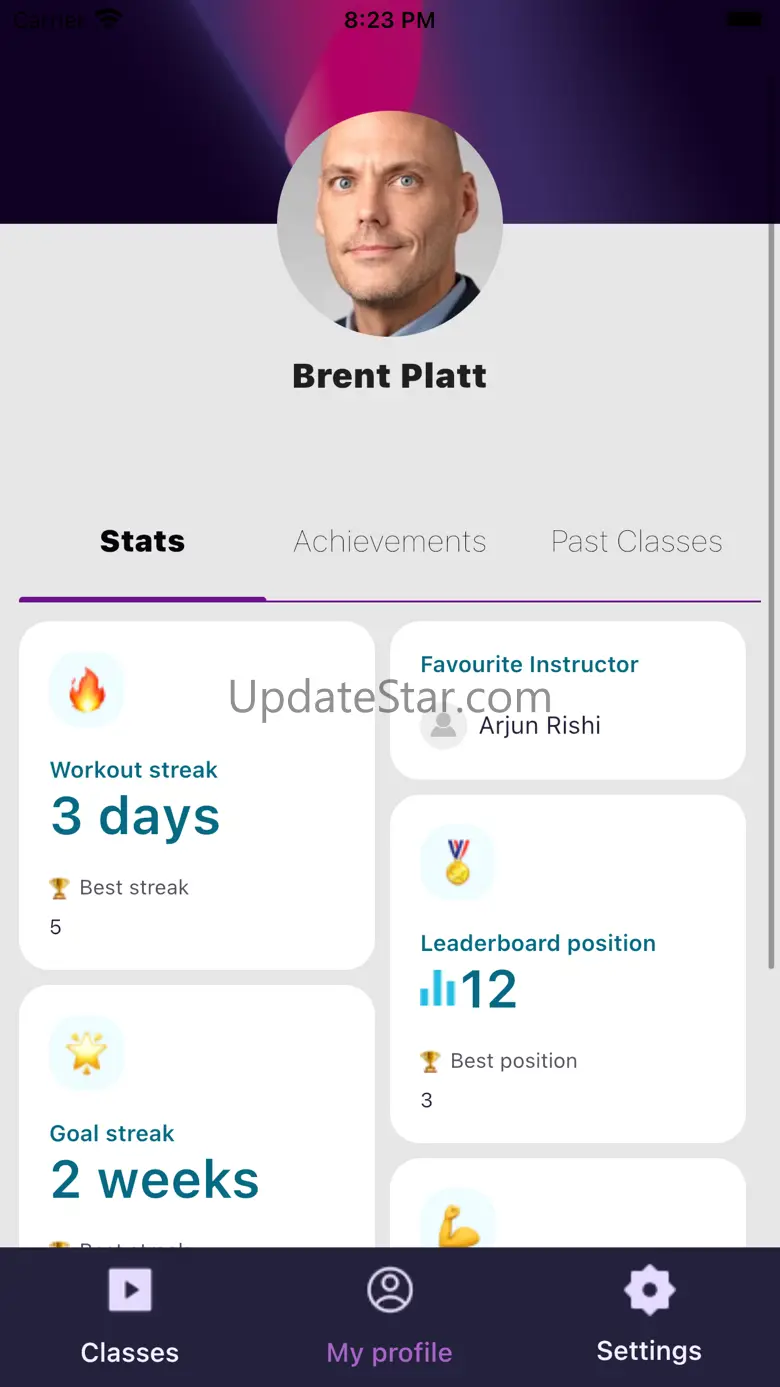
Task: Switch to the Past Classes tab
Action: [637, 541]
